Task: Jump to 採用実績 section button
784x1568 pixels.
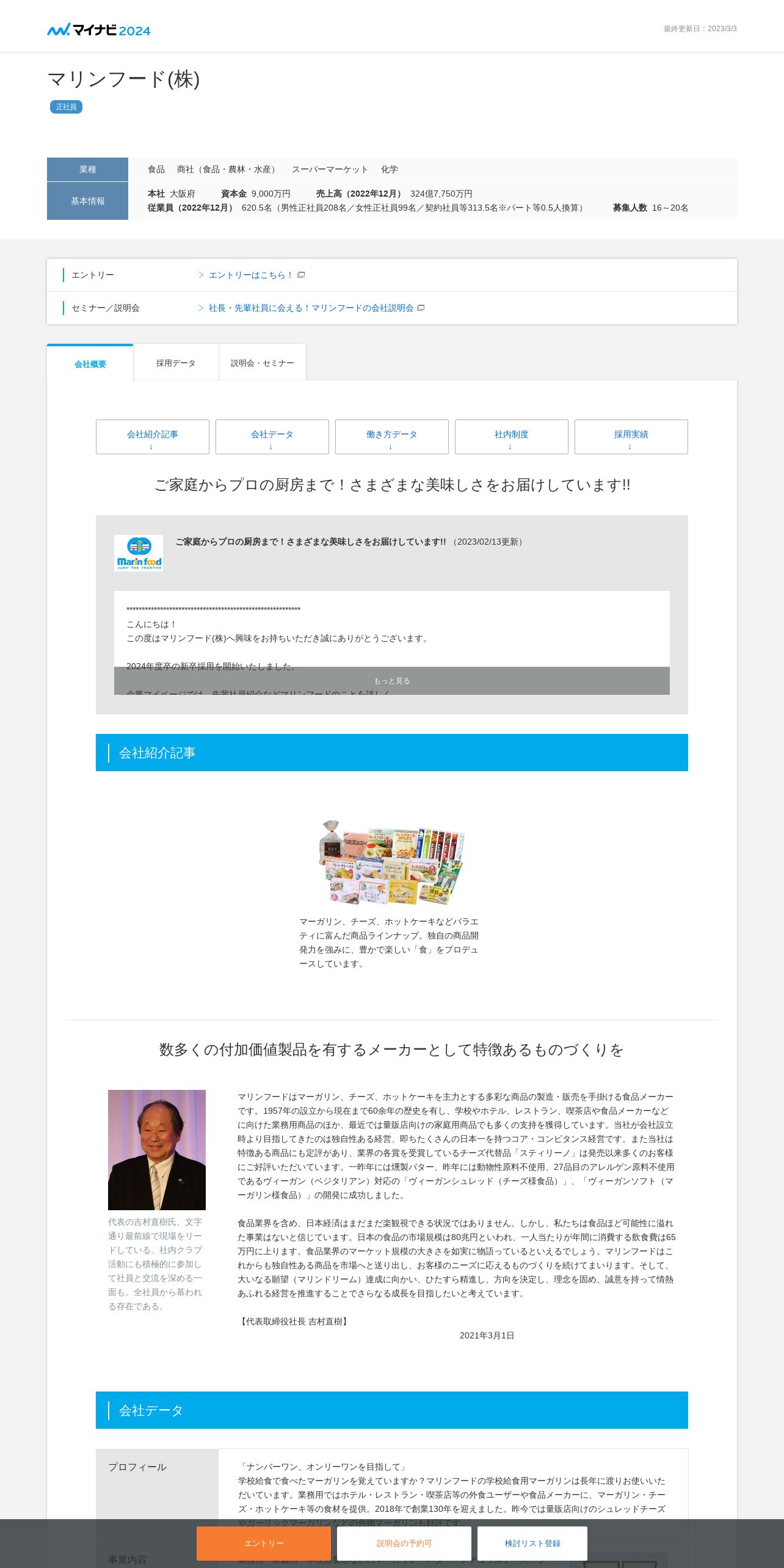Action: coord(631,437)
